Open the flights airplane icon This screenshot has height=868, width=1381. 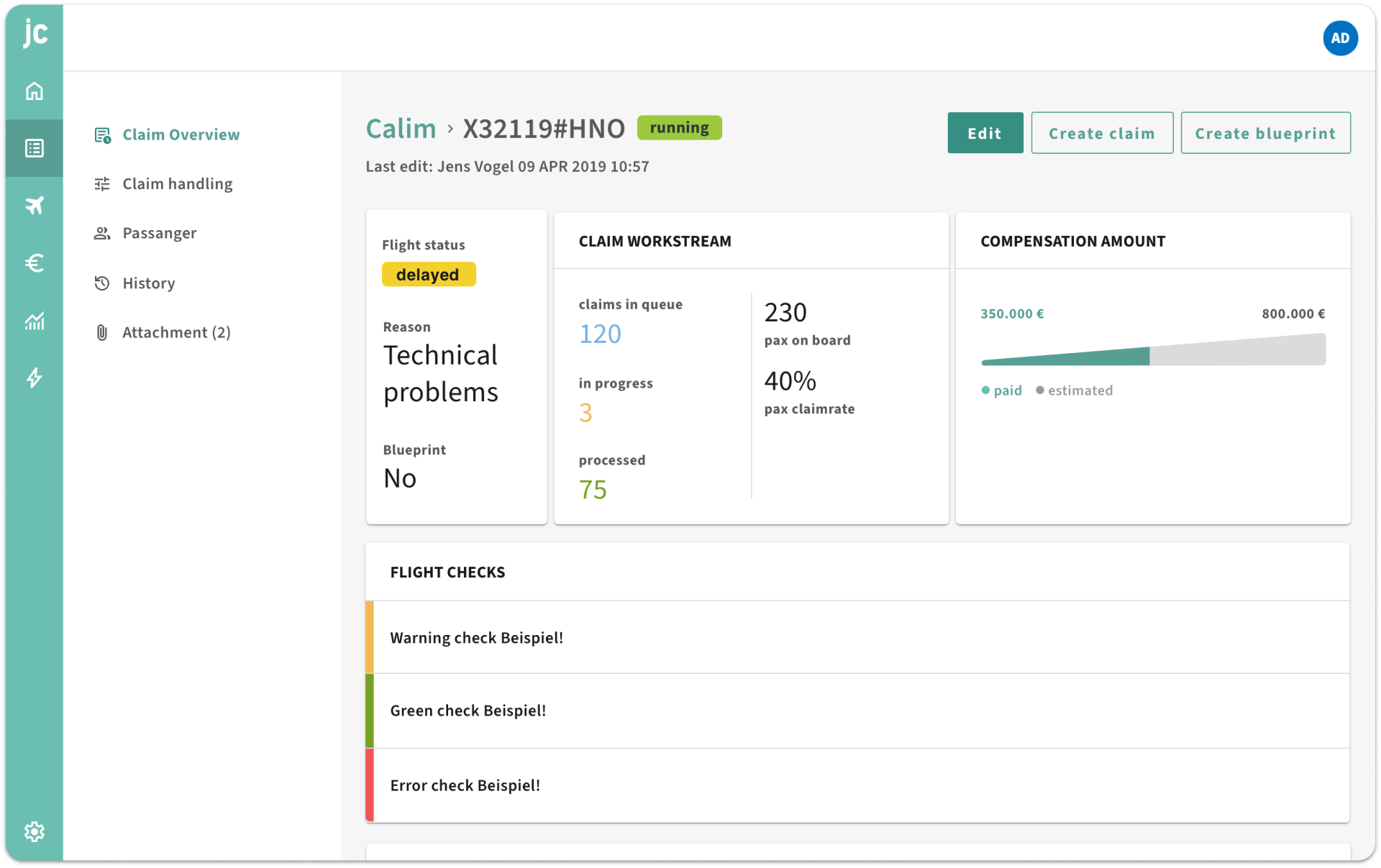click(x=34, y=206)
